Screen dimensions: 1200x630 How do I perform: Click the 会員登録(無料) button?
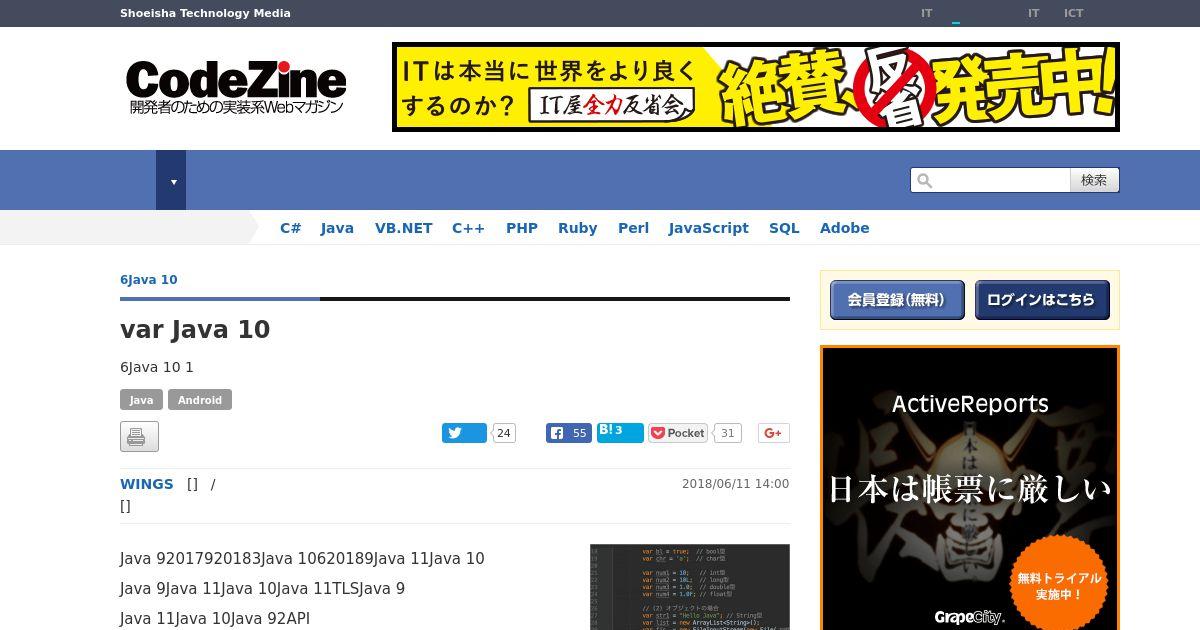pos(897,300)
